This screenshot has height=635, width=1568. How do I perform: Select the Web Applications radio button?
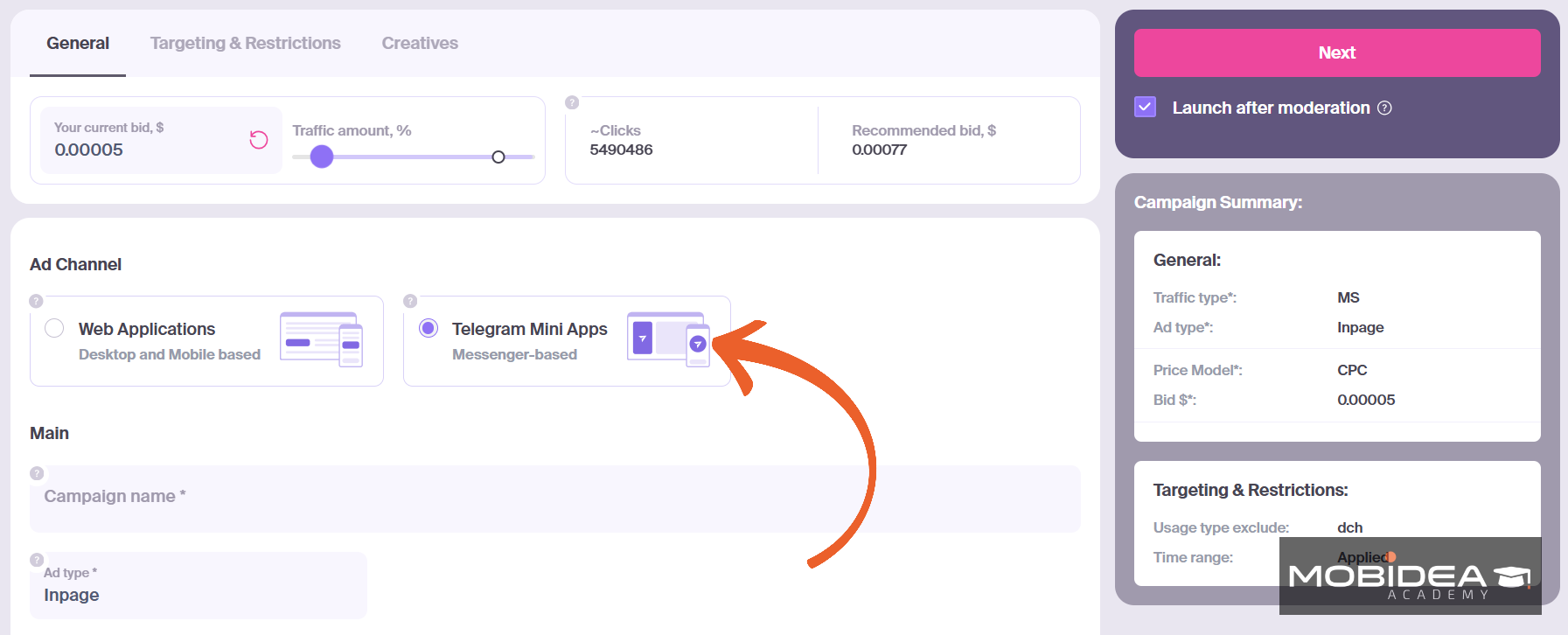pyautogui.click(x=54, y=328)
